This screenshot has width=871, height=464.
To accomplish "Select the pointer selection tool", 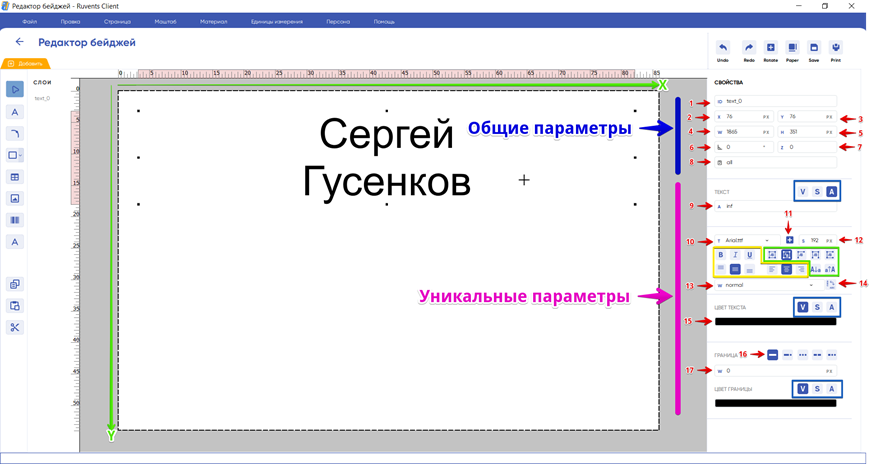I will [x=14, y=89].
